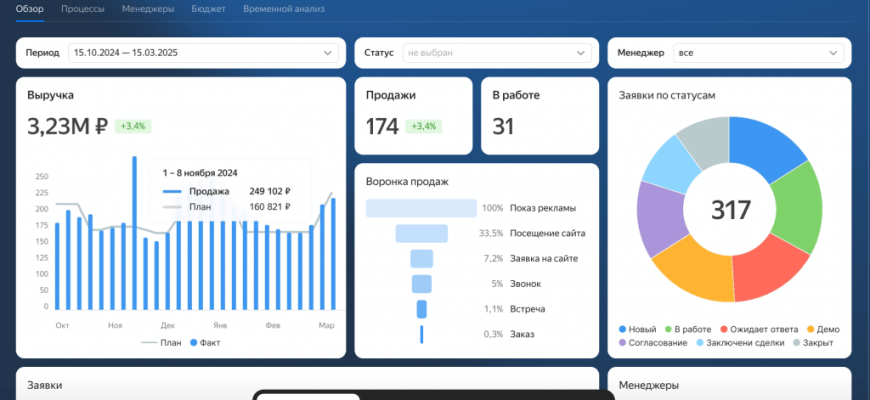Click the red "Ожидает ответа" legend marker
Viewport: 870px width, 400px height.
(738, 329)
